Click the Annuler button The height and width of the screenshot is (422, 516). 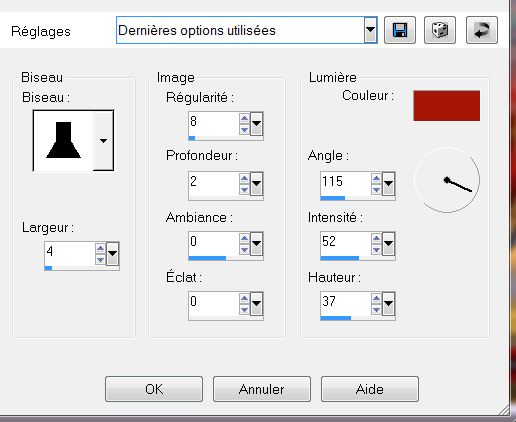pyautogui.click(x=262, y=389)
